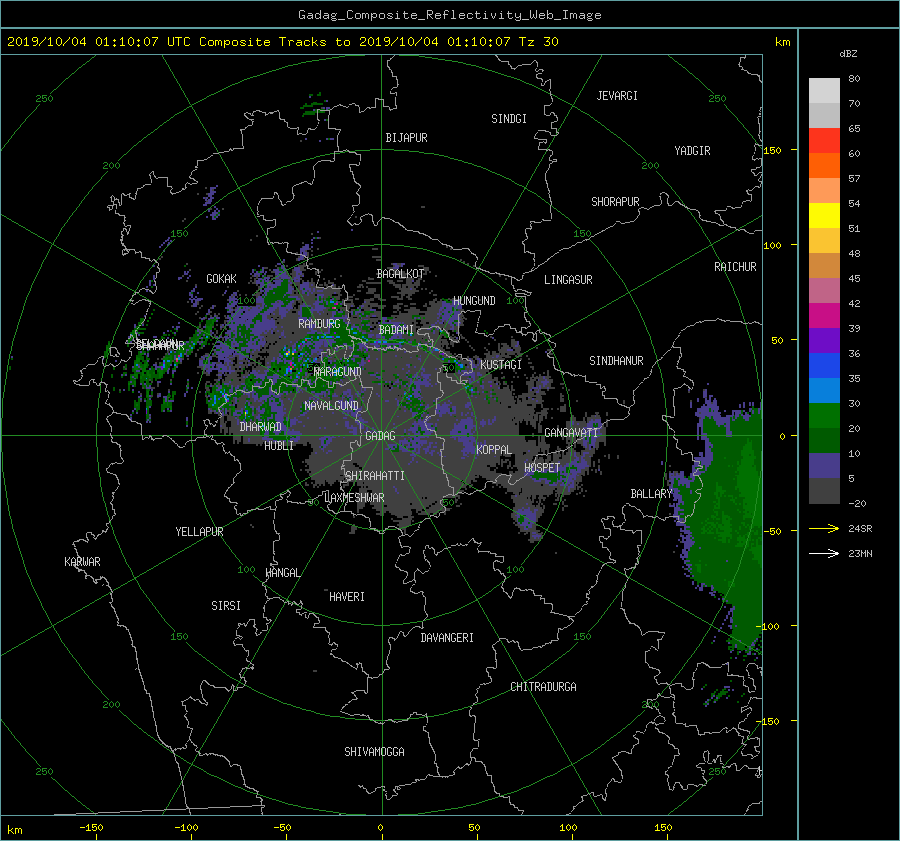The width and height of the screenshot is (900, 841).
Task: Click the CHITRADURGA city label
Action: point(544,687)
